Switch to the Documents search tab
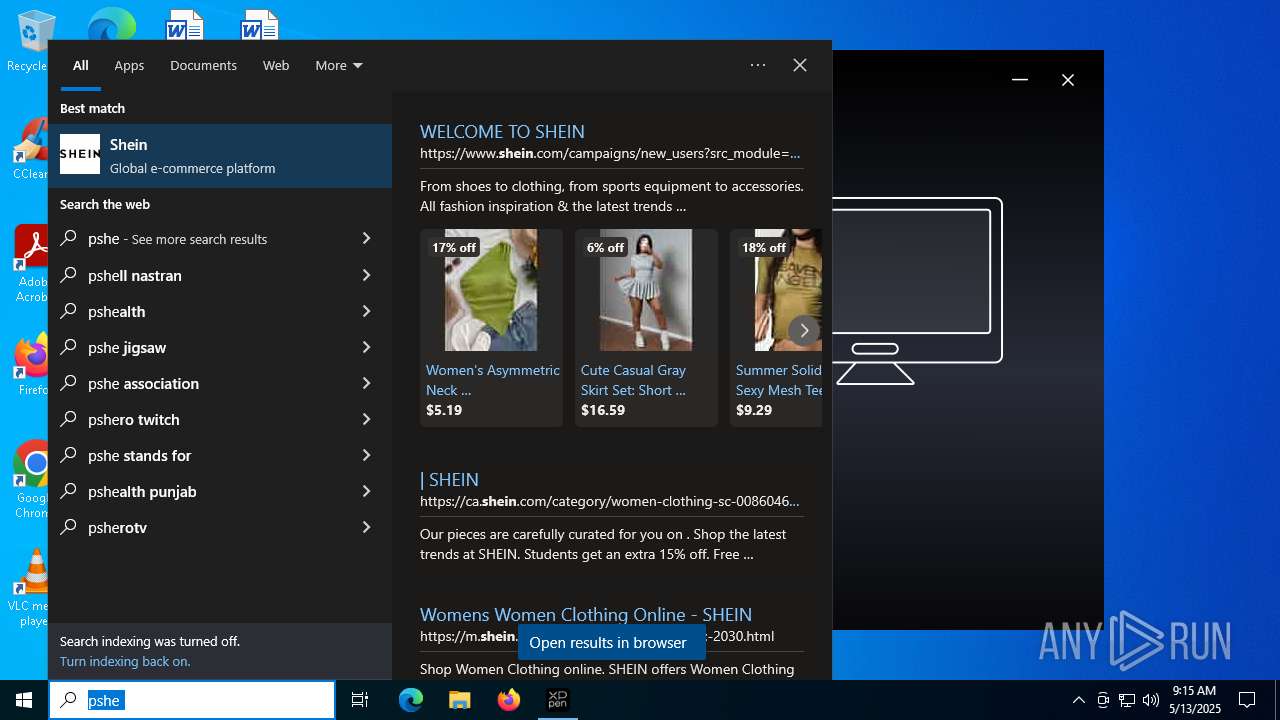 [203, 65]
